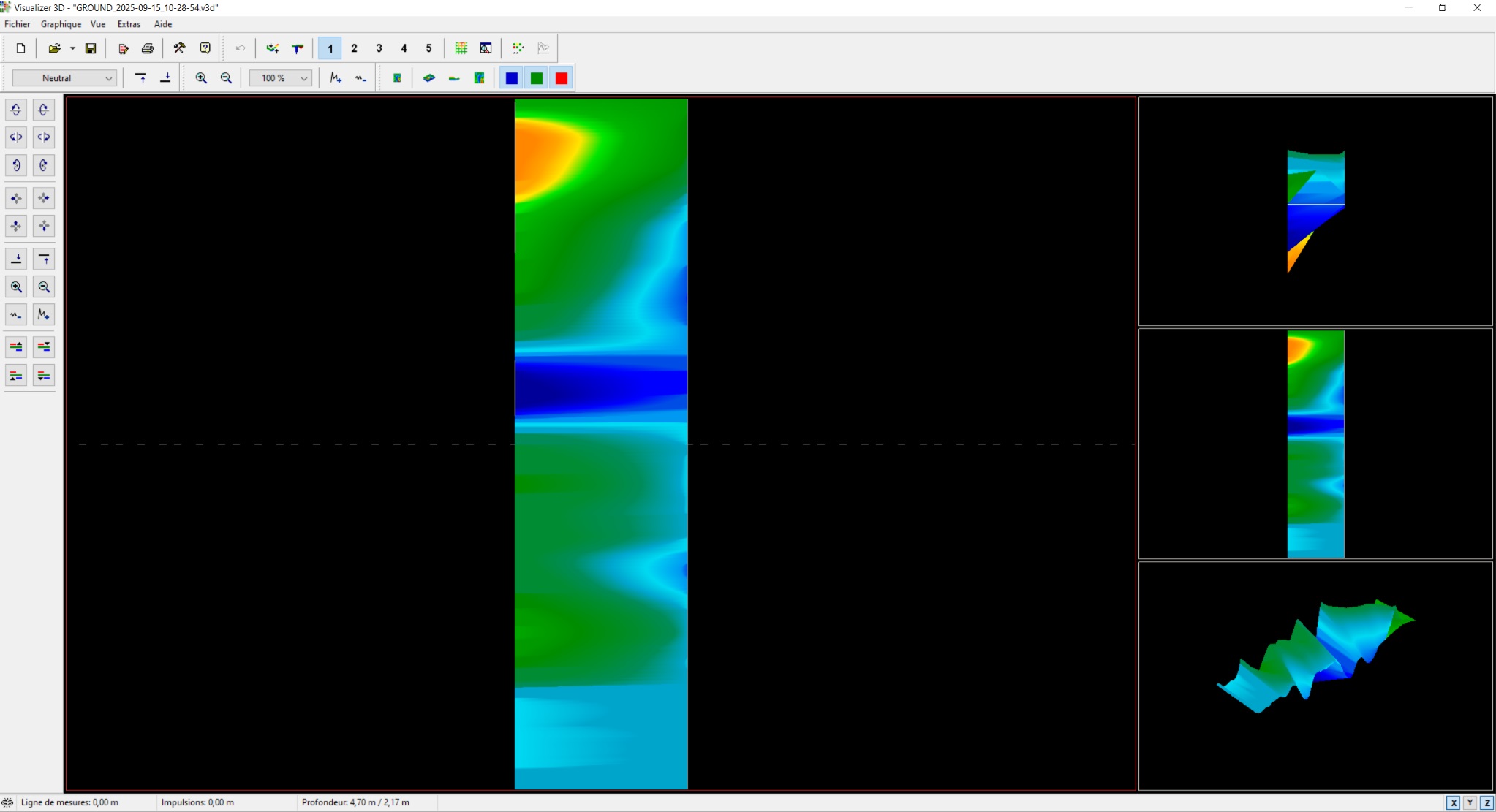Click the move-right arrows button in left panel
This screenshot has width=1496, height=812.
tap(44, 198)
